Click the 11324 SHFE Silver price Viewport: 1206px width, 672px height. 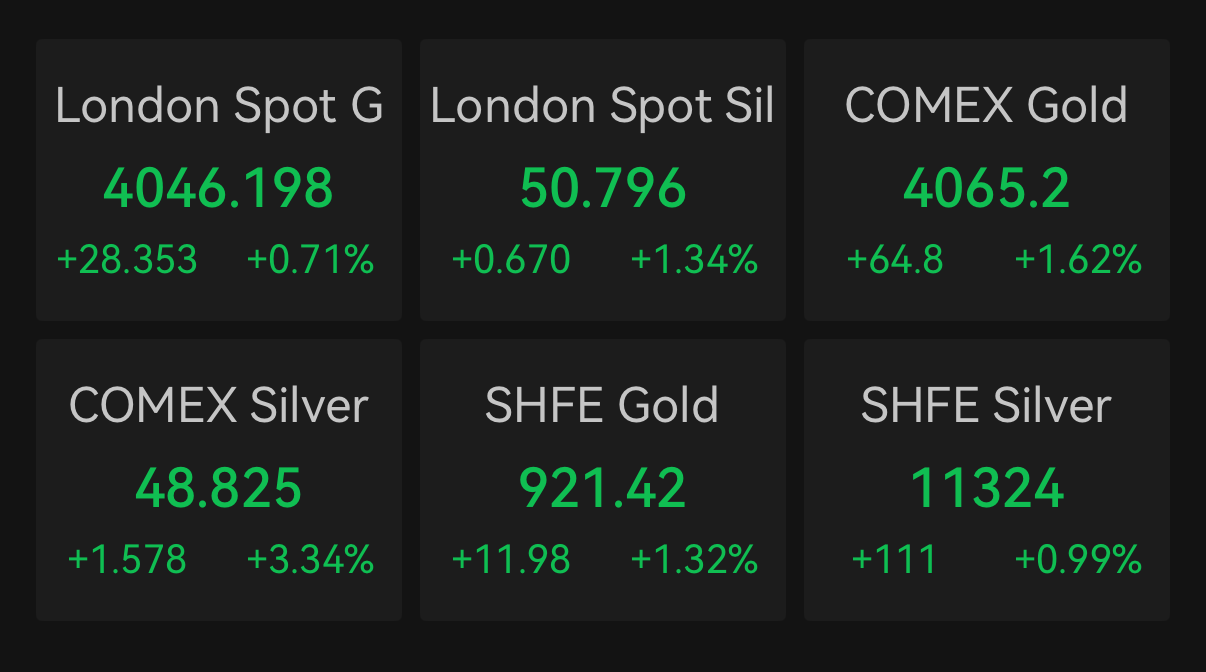coord(987,488)
